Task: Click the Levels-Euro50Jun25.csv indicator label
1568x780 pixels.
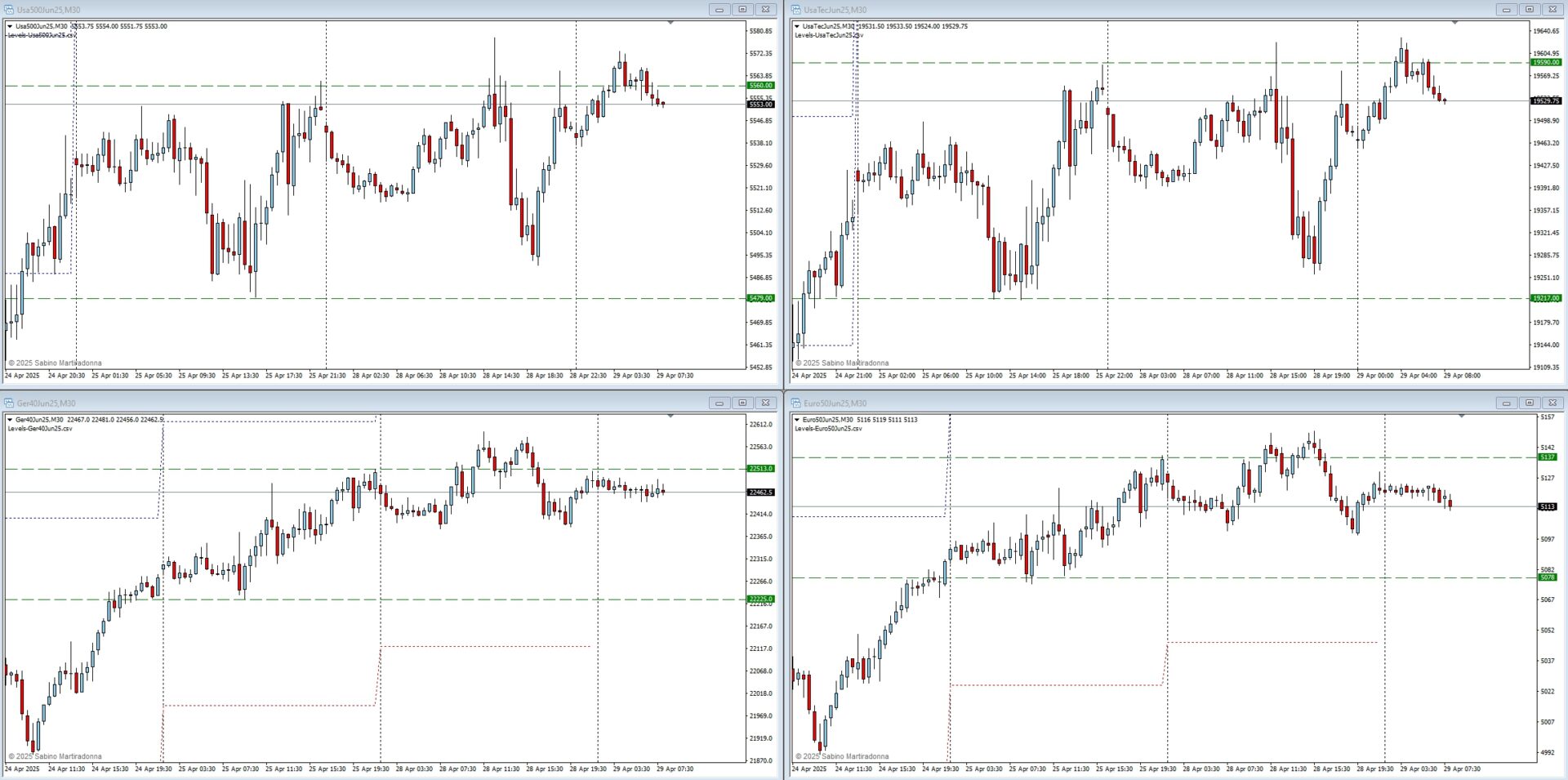Action: pyautogui.click(x=828, y=429)
